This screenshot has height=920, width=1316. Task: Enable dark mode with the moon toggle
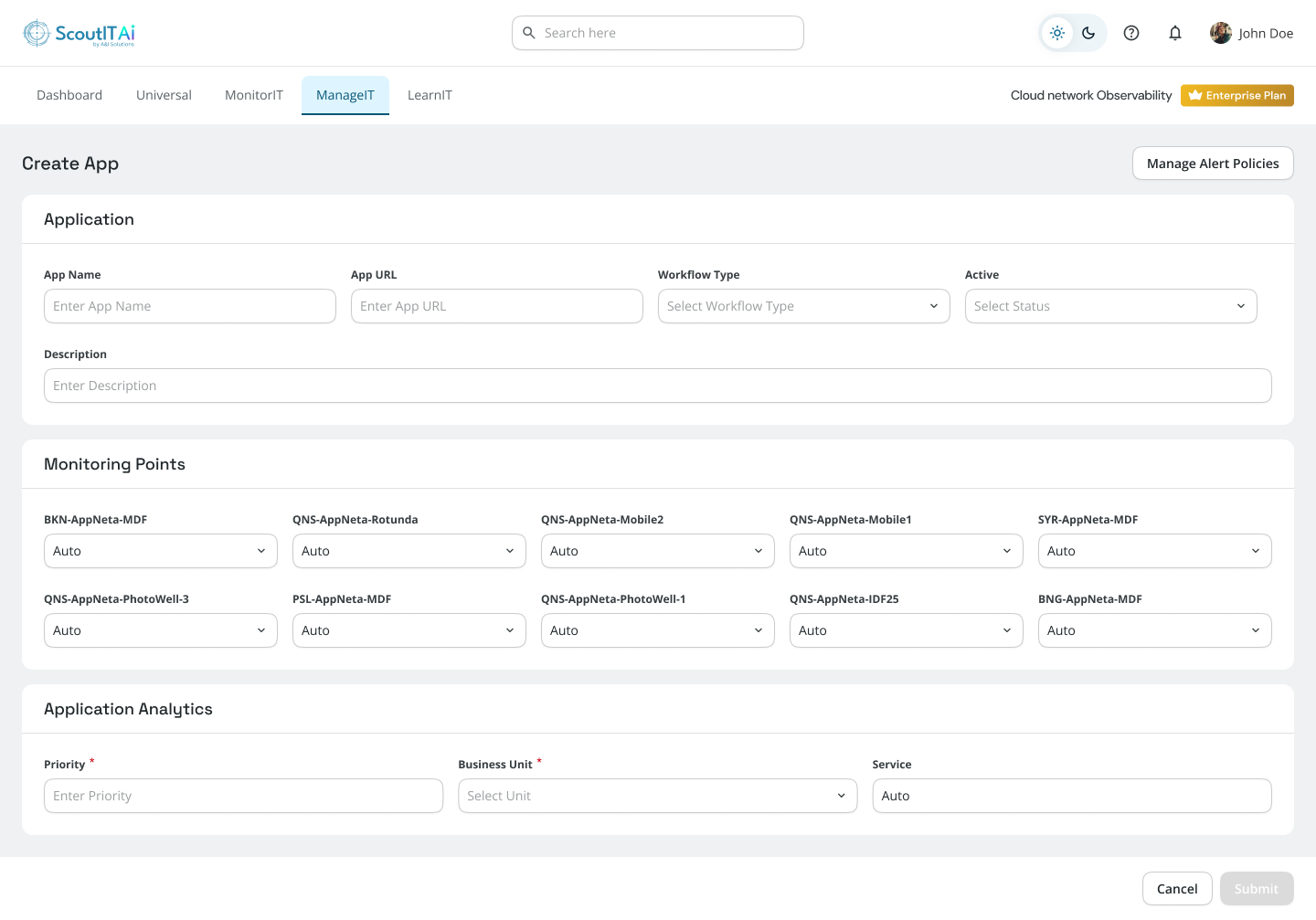pos(1088,33)
